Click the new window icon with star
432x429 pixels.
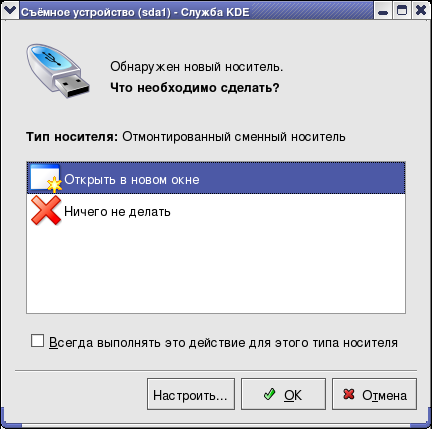[x=46, y=178]
